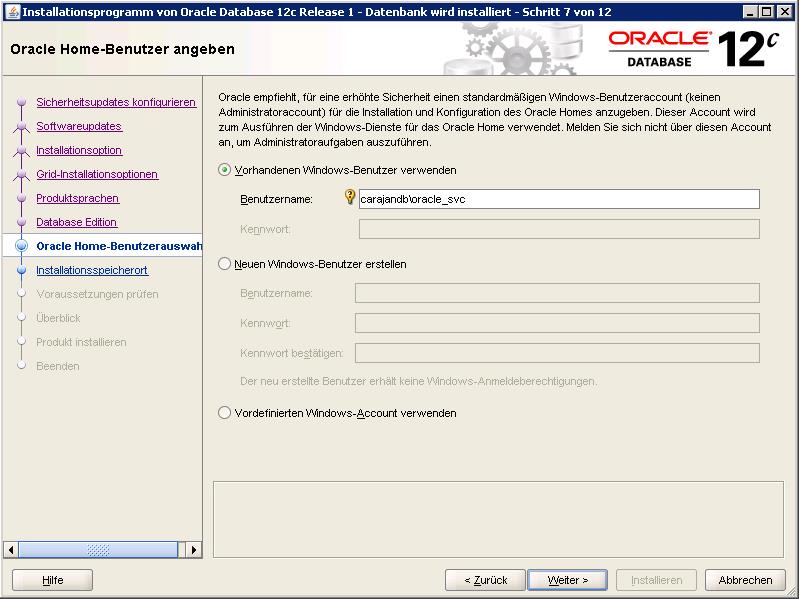Click the current step bullet for Oracle Home-Benutzerauswahl

(21, 246)
